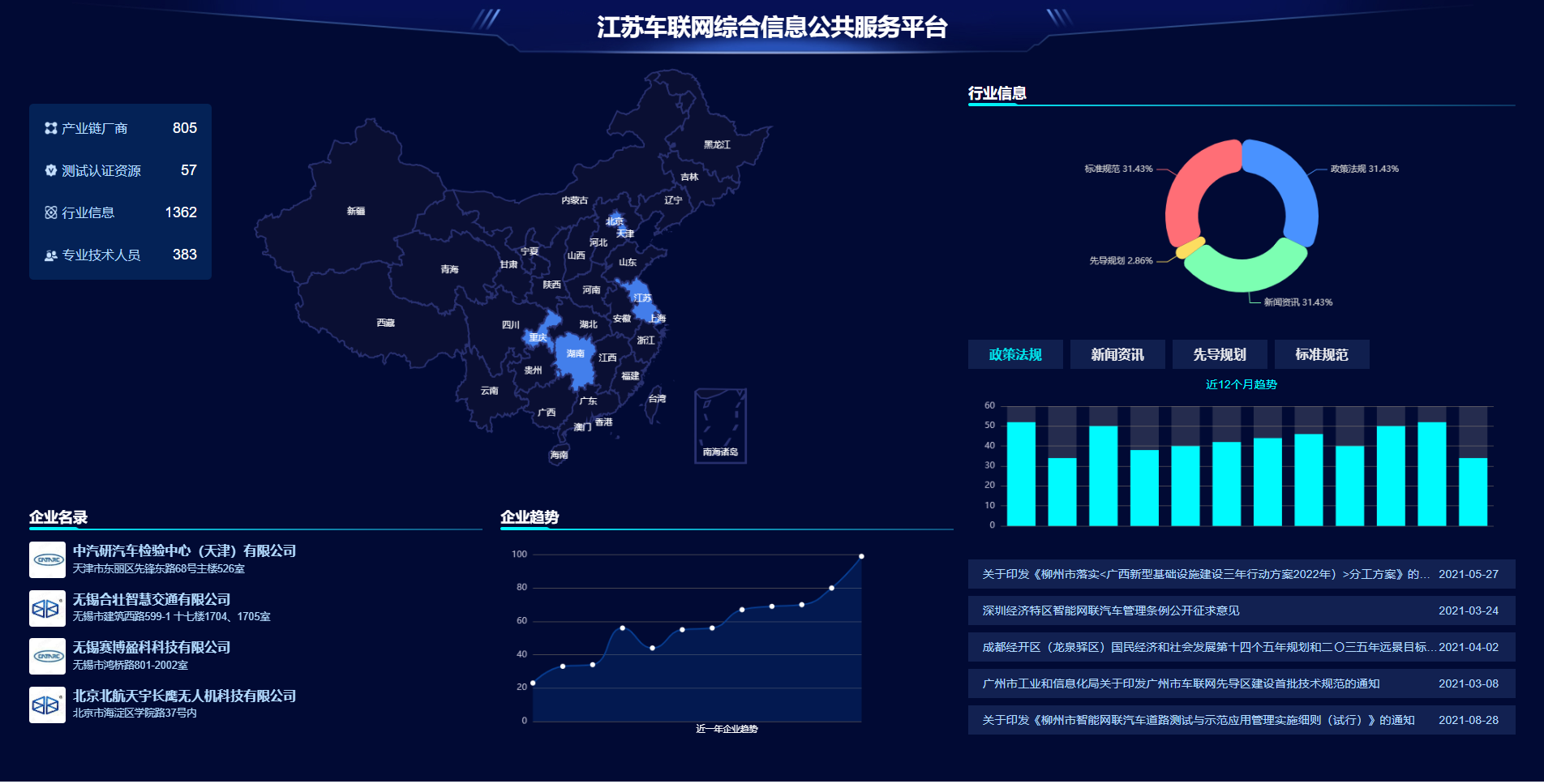
Task: Select the 先导规划 tab
Action: pyautogui.click(x=1219, y=354)
